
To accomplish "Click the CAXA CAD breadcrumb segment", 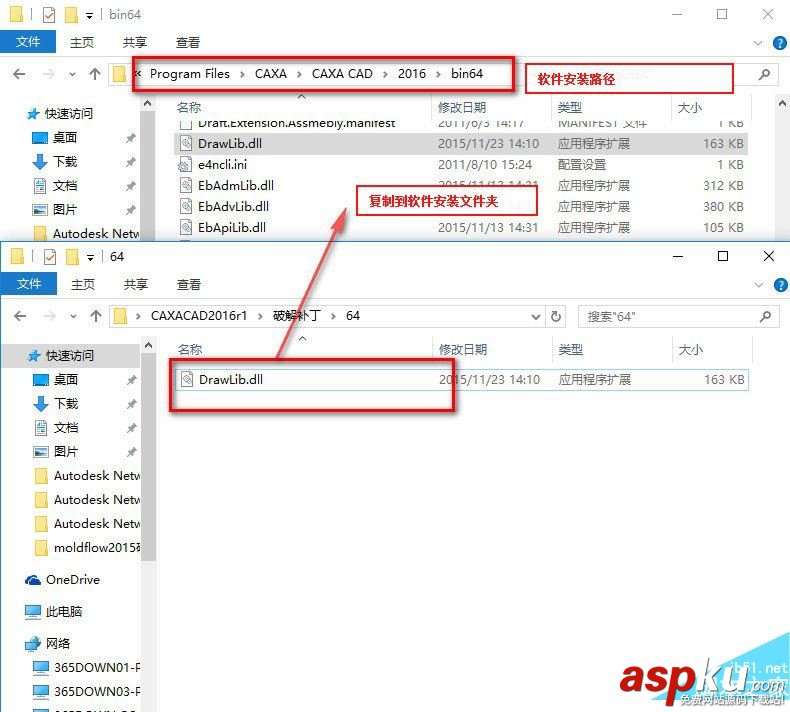I will 342,74.
